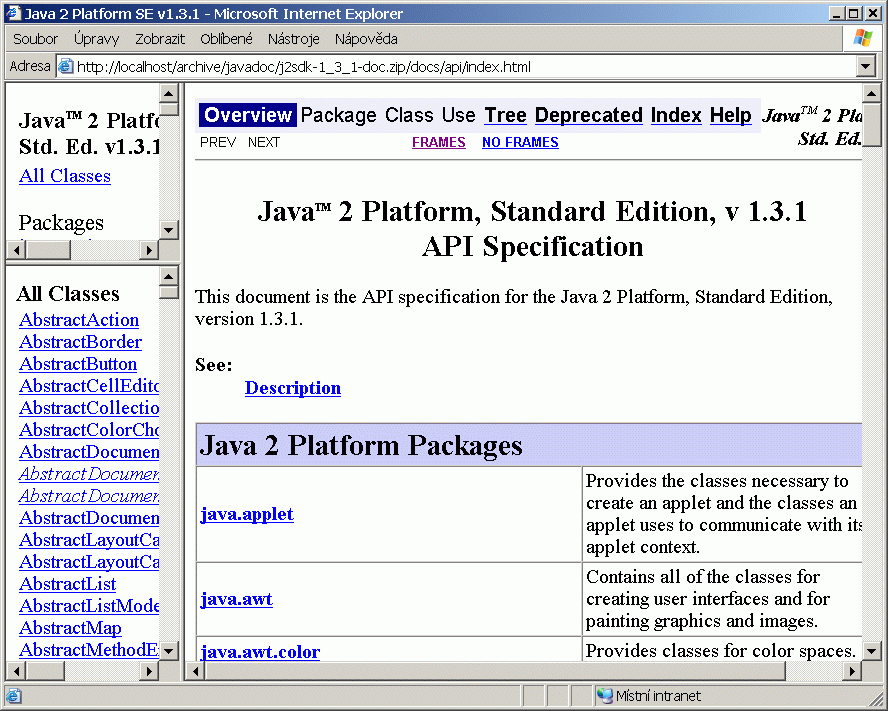Click the "Provides classes for color spaces." description
Viewport: 888px width, 711px height.
[x=720, y=651]
